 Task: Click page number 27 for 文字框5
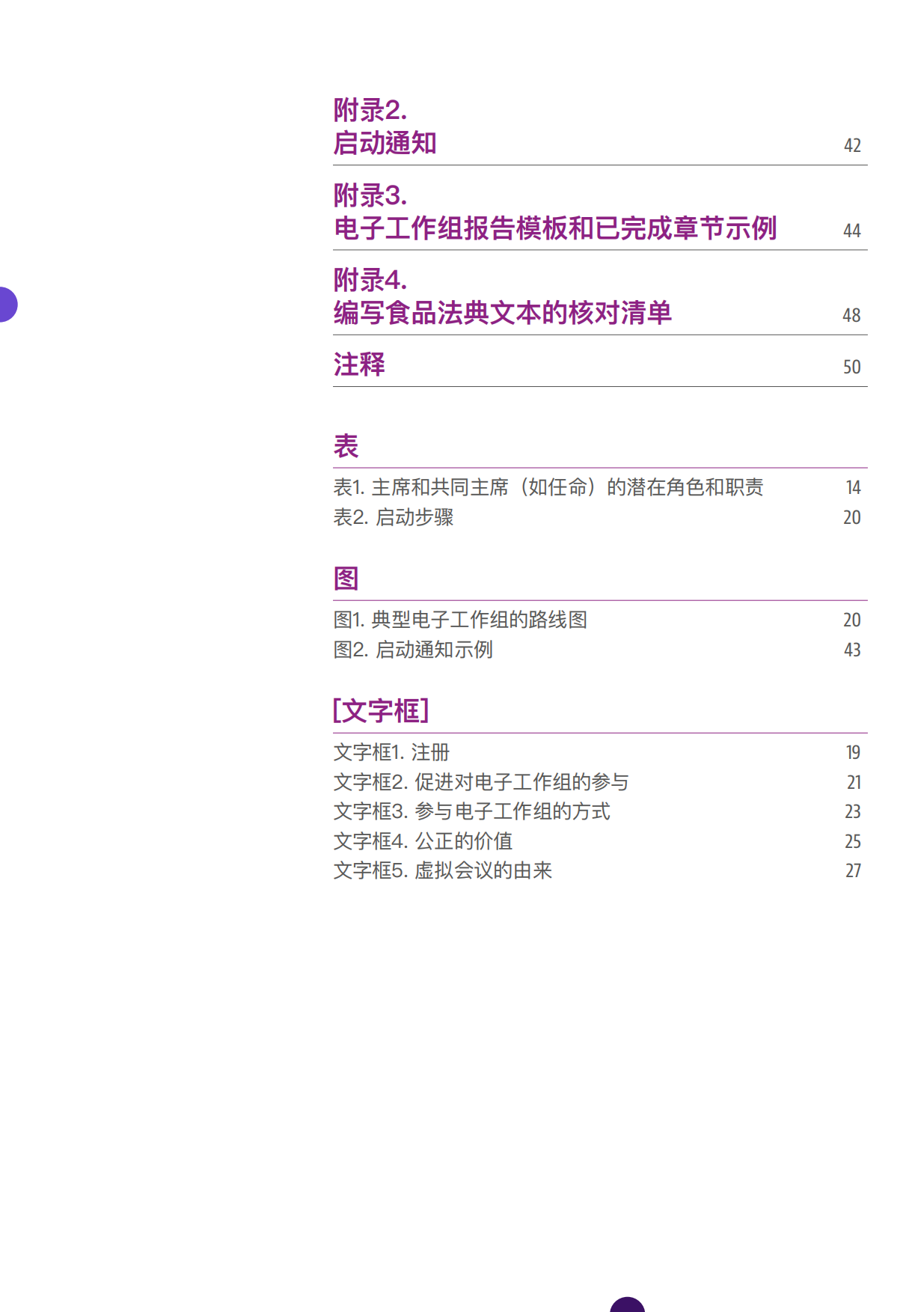pyautogui.click(x=853, y=870)
